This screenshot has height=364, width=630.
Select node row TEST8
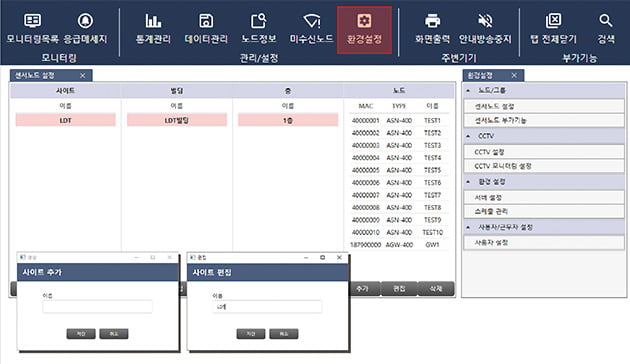399,208
